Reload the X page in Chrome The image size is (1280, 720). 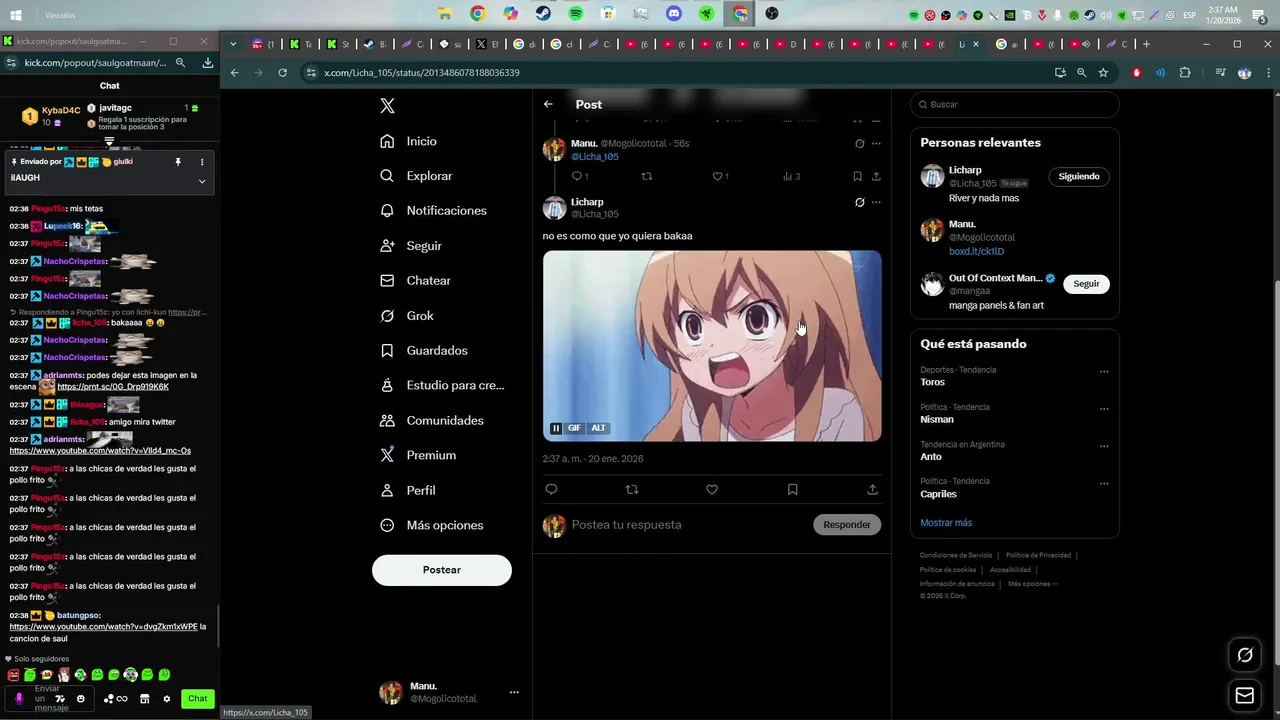tap(283, 73)
